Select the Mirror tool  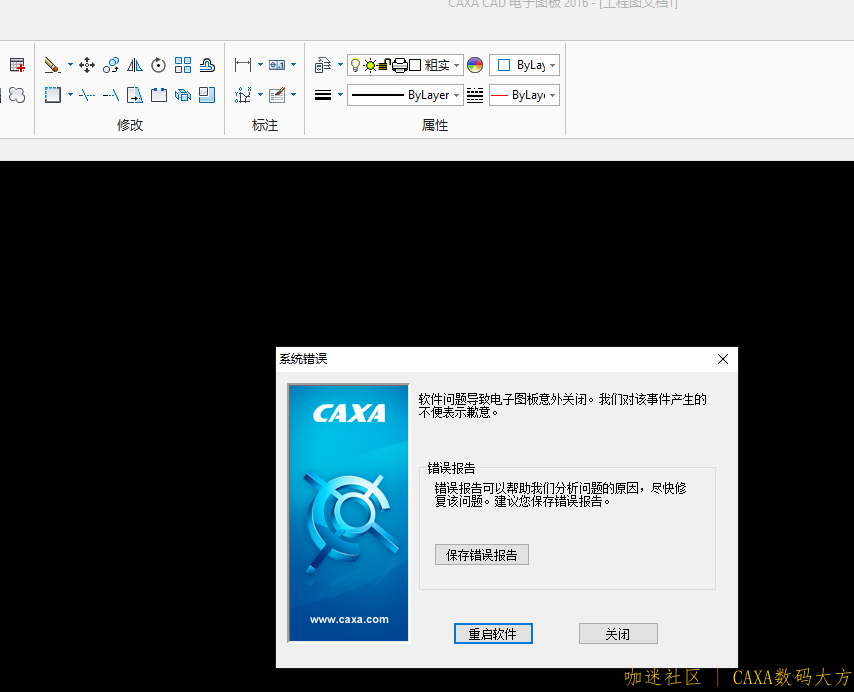point(135,65)
